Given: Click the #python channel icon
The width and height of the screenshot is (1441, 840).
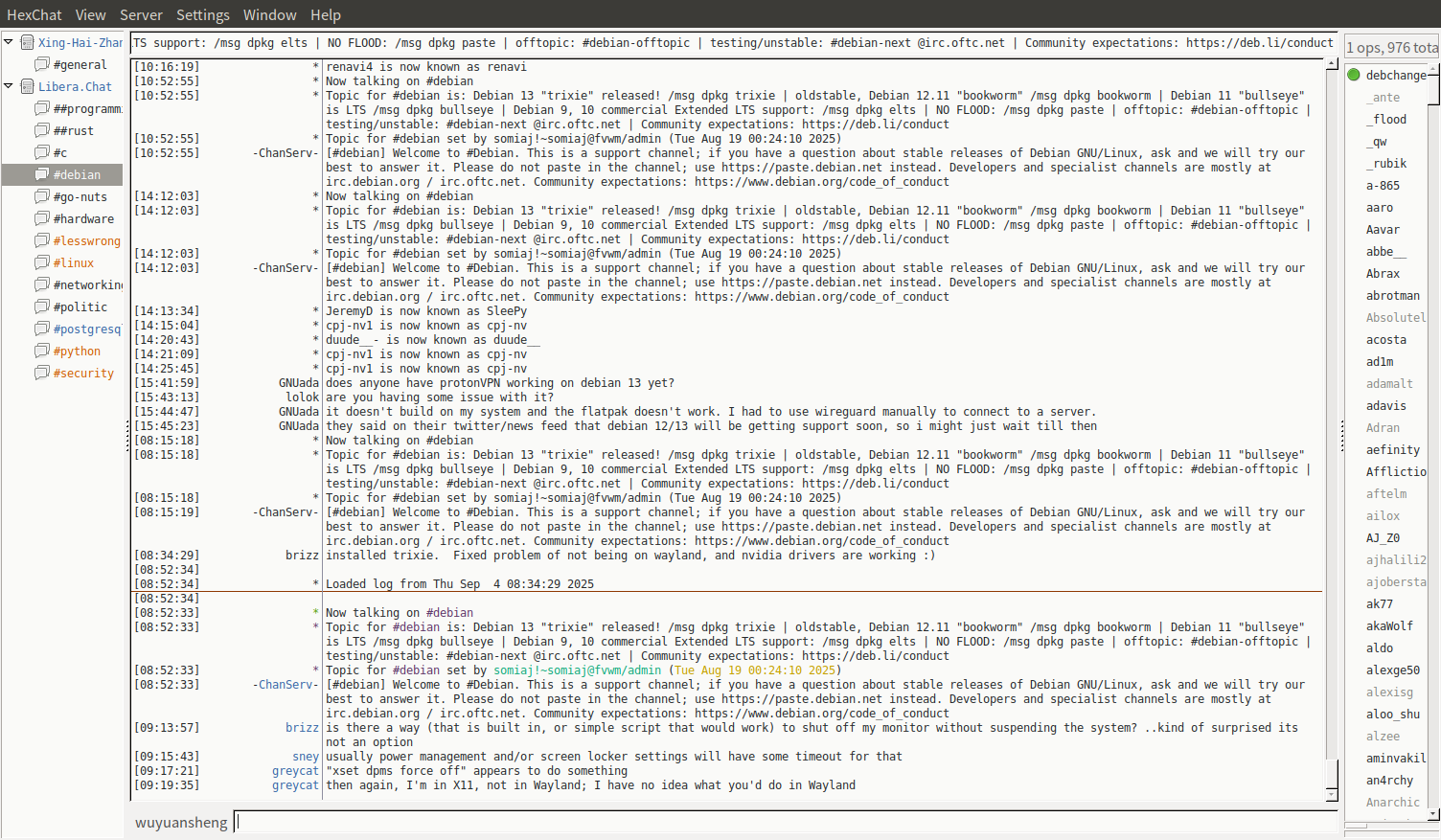Looking at the screenshot, I should pos(42,351).
